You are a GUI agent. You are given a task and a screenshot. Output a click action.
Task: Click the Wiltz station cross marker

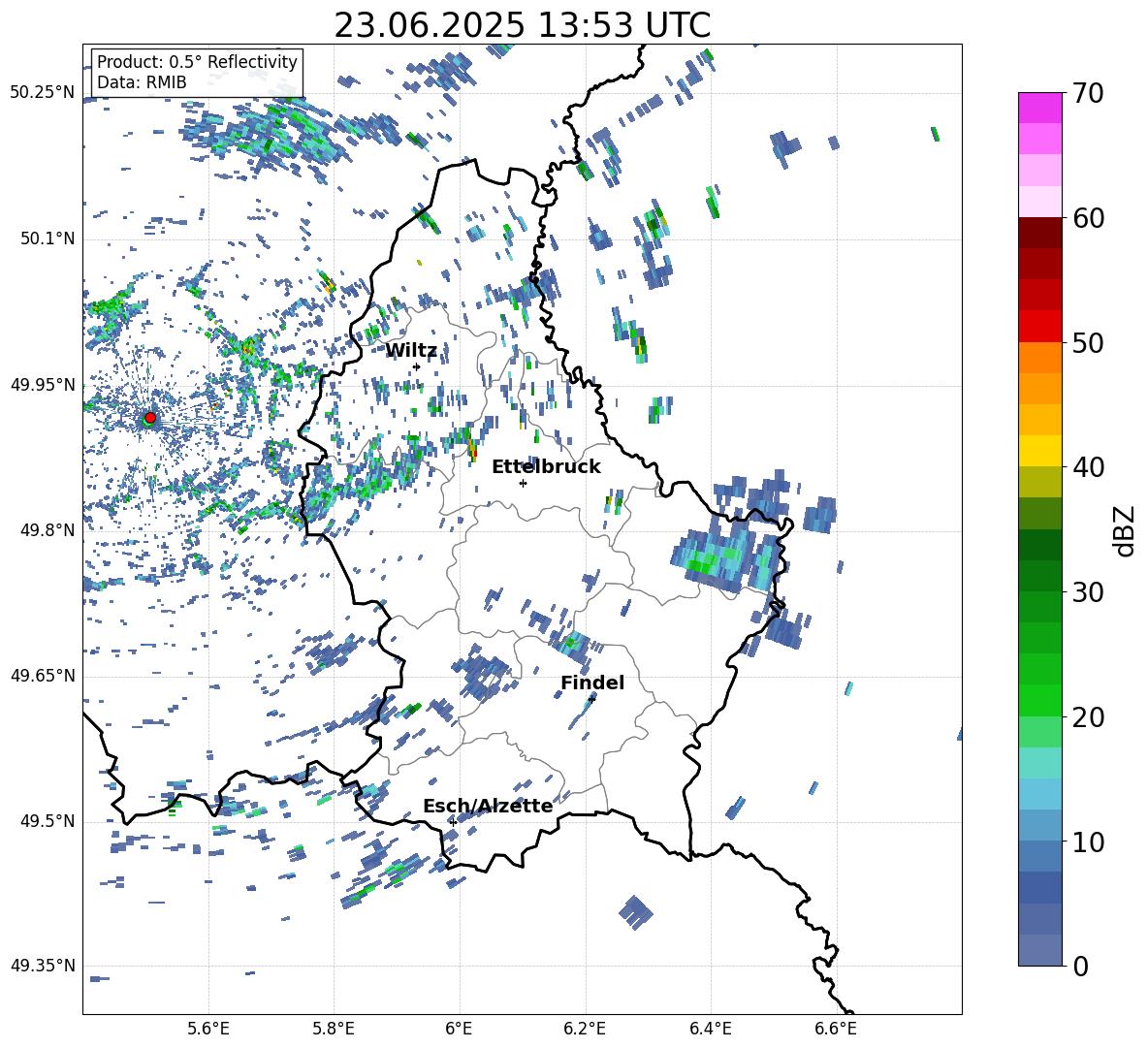pos(417,366)
